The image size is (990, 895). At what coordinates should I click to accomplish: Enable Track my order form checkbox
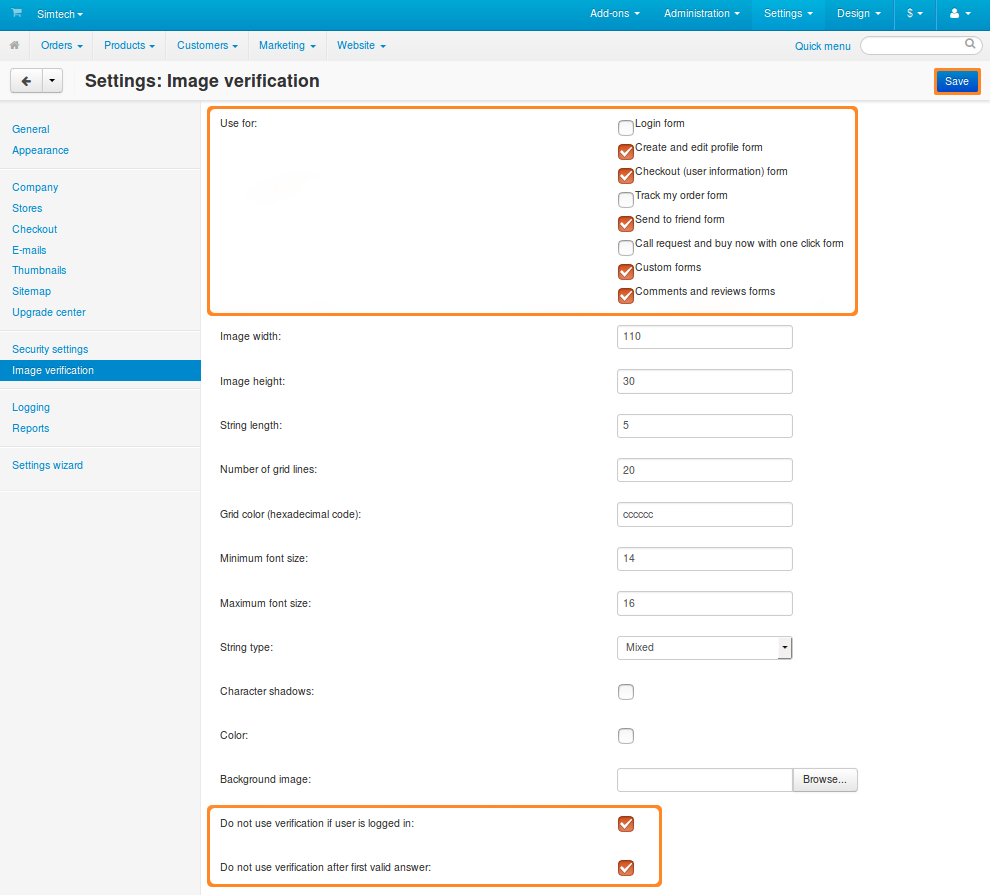click(626, 199)
